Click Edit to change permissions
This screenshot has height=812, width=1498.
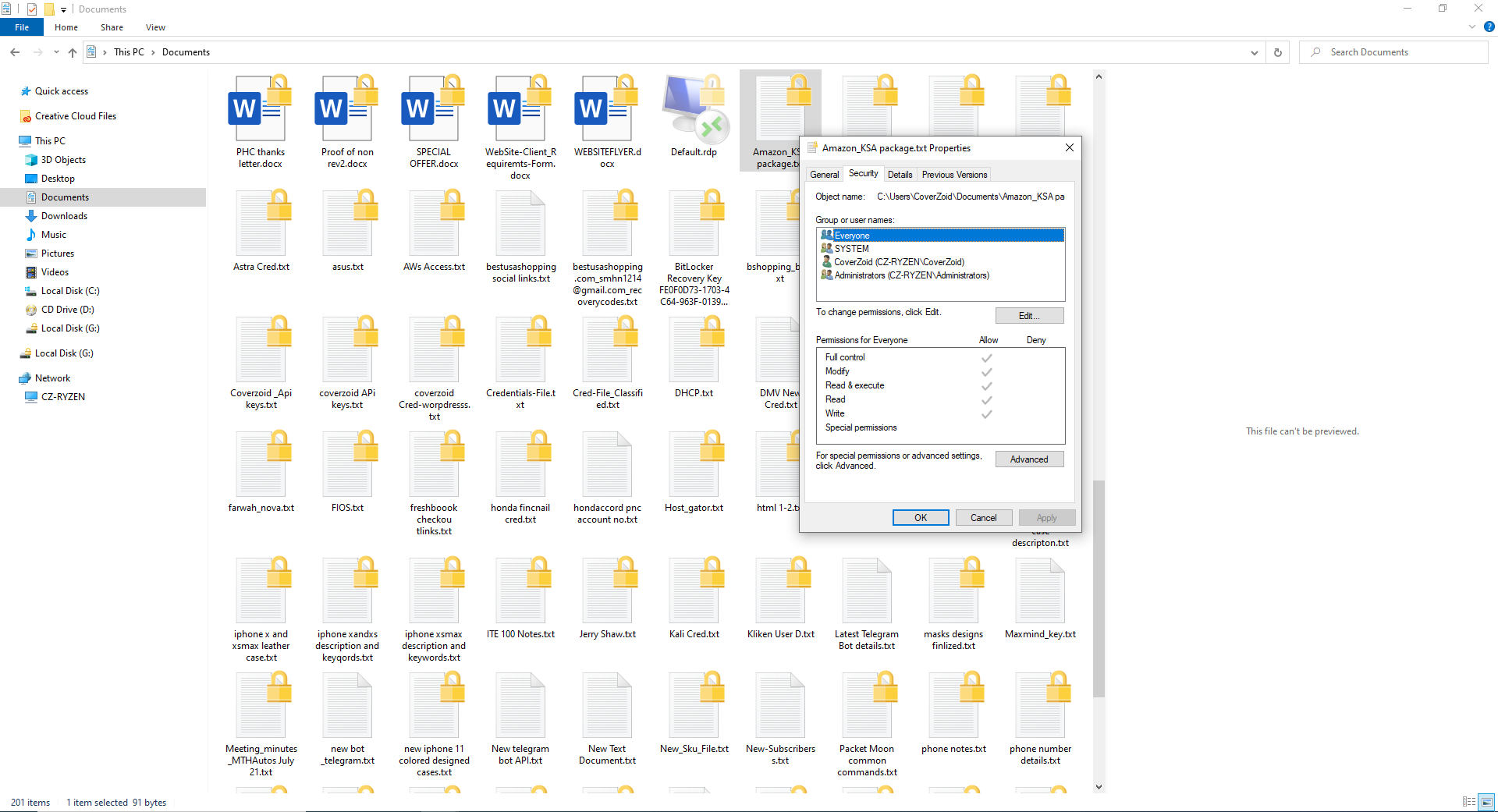1029,316
